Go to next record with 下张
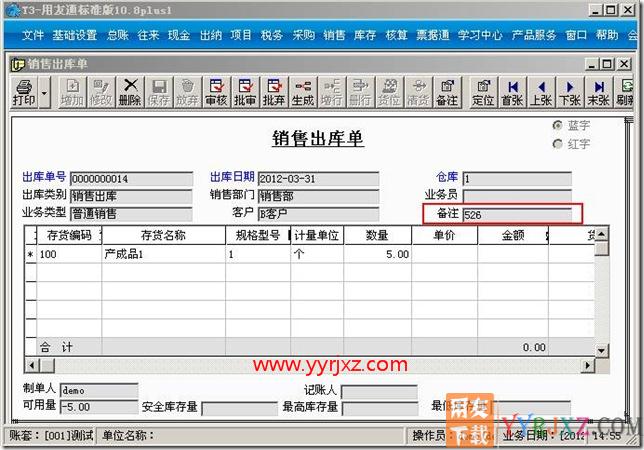 570,93
